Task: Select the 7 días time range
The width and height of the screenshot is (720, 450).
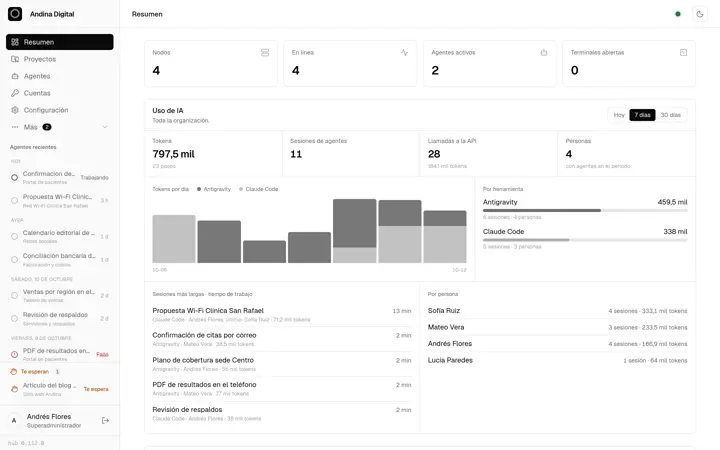Action: pyautogui.click(x=642, y=115)
